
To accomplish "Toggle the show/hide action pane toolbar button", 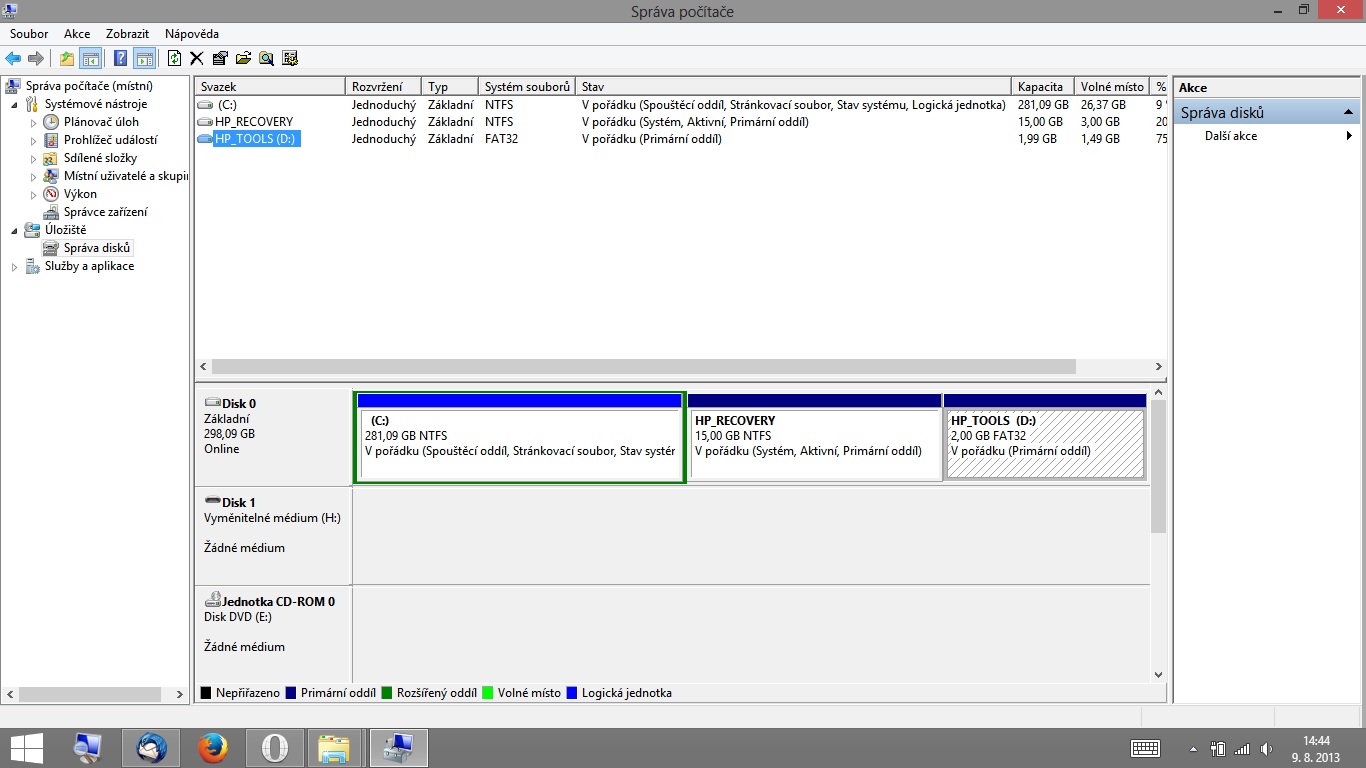I will point(144,58).
